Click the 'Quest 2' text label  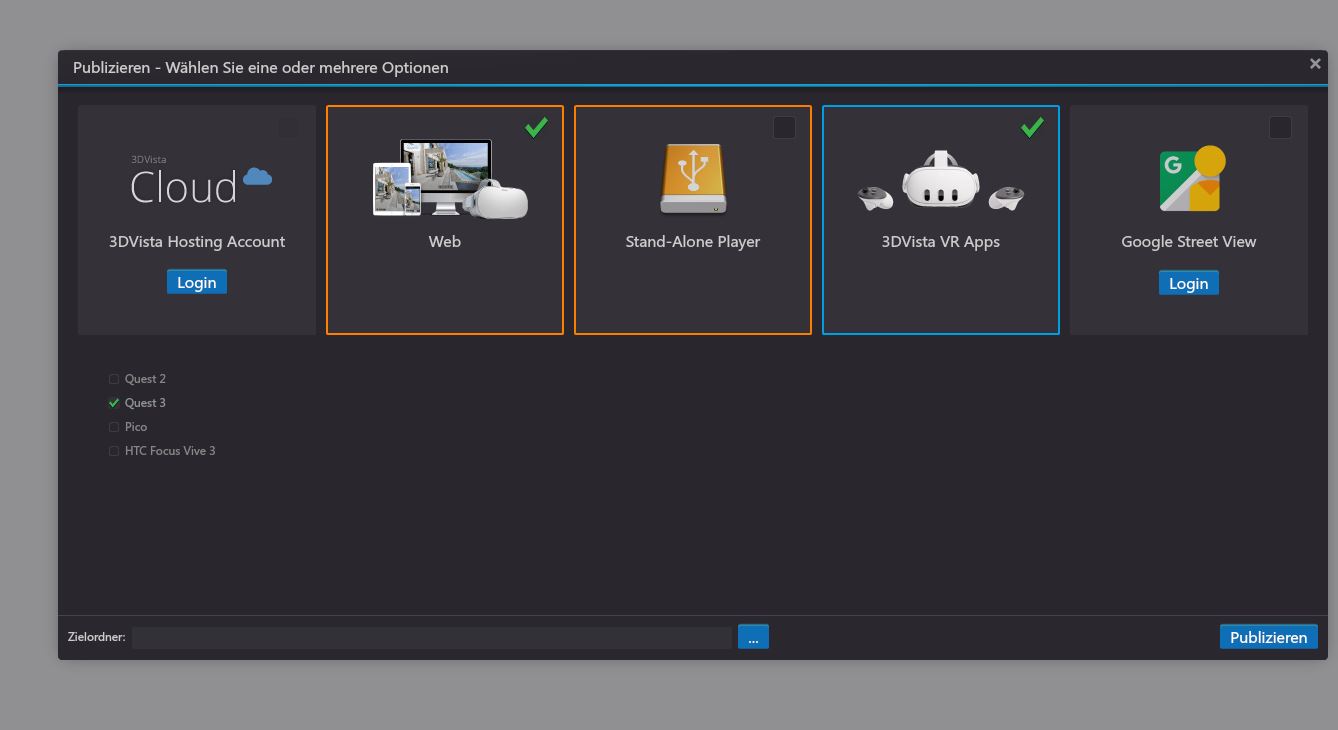(x=146, y=379)
